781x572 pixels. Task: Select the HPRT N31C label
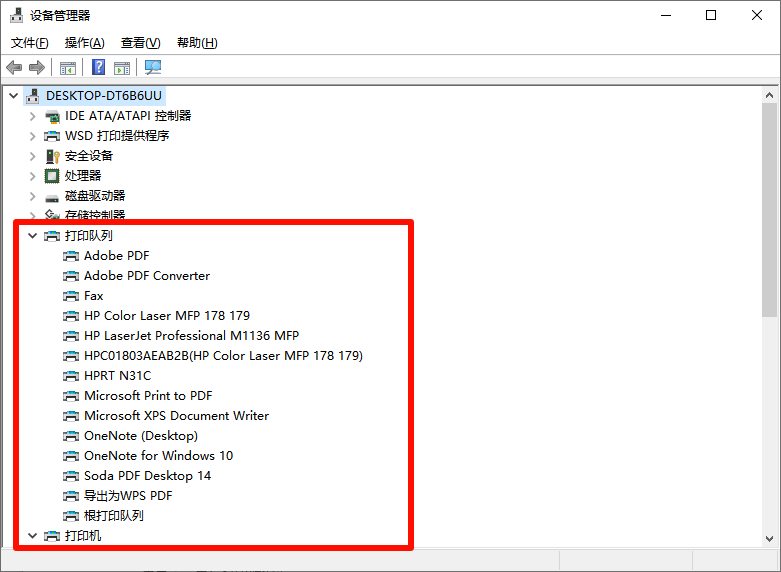coord(118,376)
